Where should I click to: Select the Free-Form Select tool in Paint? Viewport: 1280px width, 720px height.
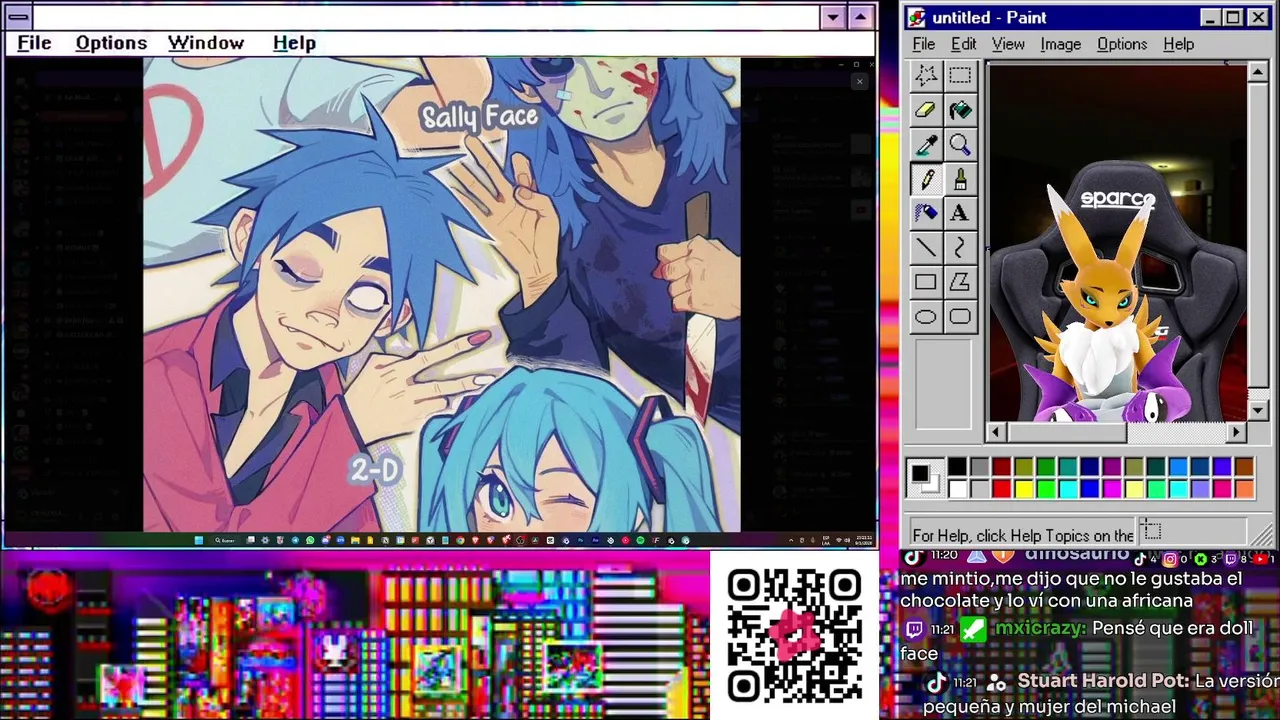tap(926, 75)
